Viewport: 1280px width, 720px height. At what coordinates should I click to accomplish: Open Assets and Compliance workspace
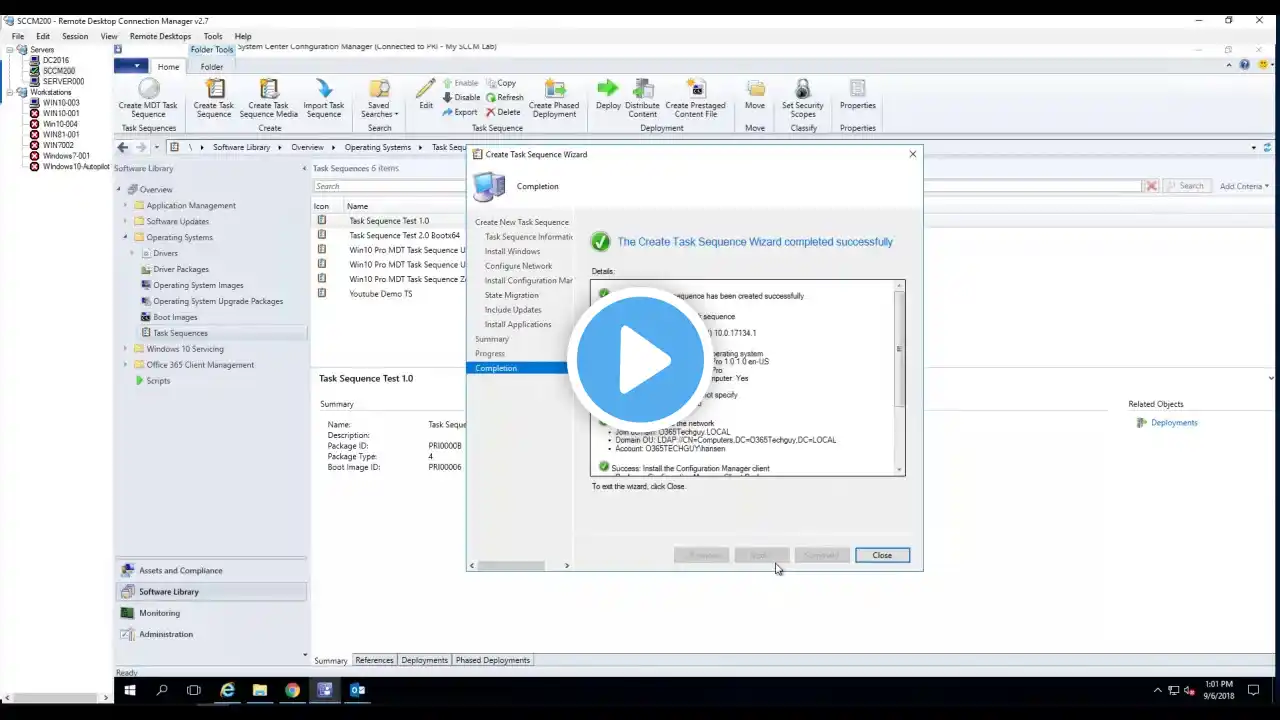[211, 571]
